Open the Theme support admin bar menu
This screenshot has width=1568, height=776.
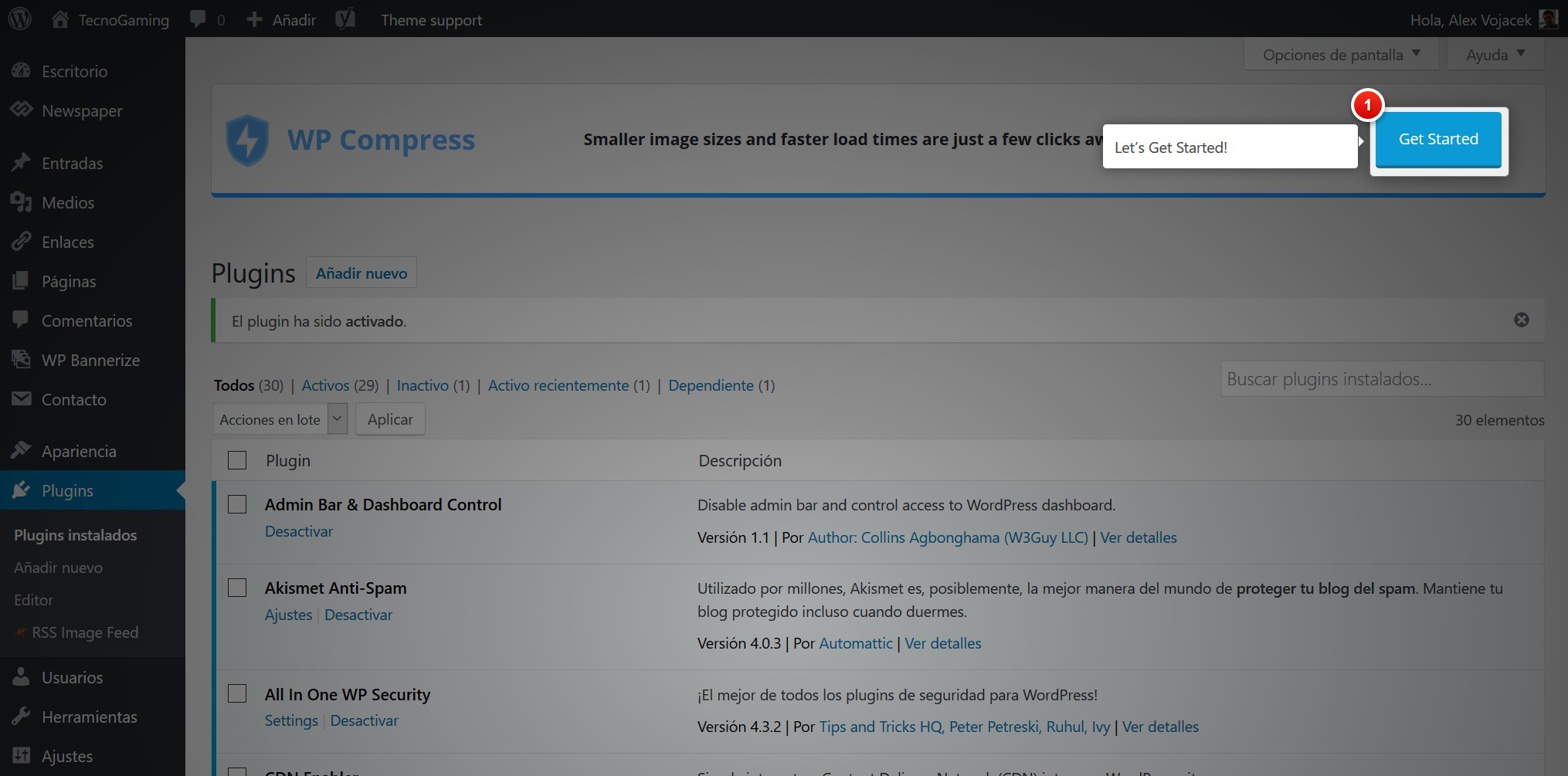click(x=431, y=20)
